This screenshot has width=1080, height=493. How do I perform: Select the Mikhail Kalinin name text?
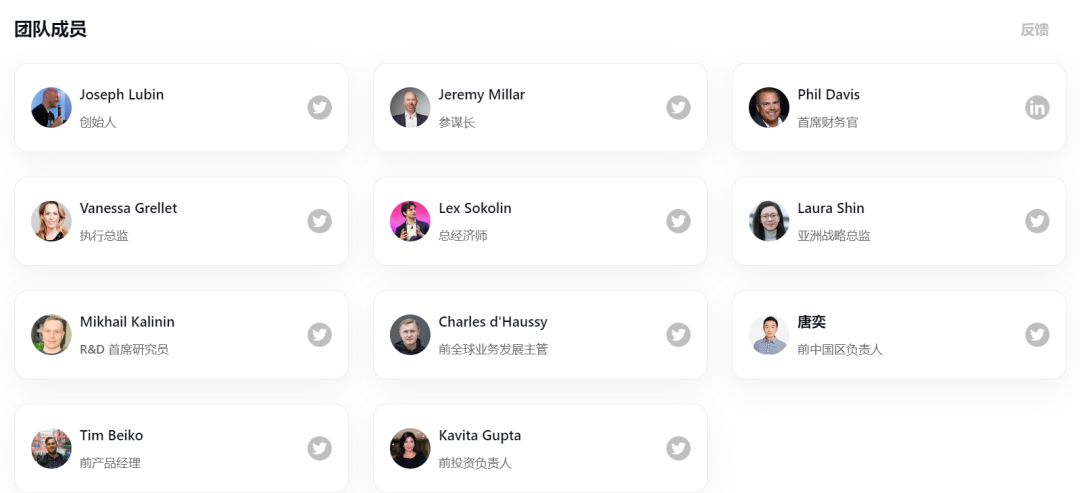click(127, 322)
